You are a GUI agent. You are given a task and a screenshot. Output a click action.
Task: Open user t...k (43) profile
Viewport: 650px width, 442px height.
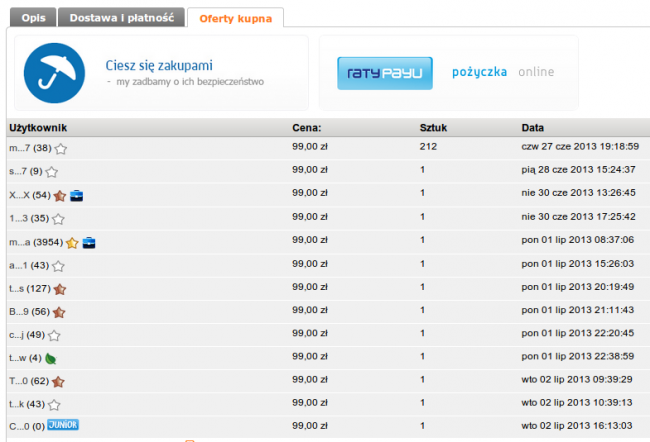(x=27, y=404)
